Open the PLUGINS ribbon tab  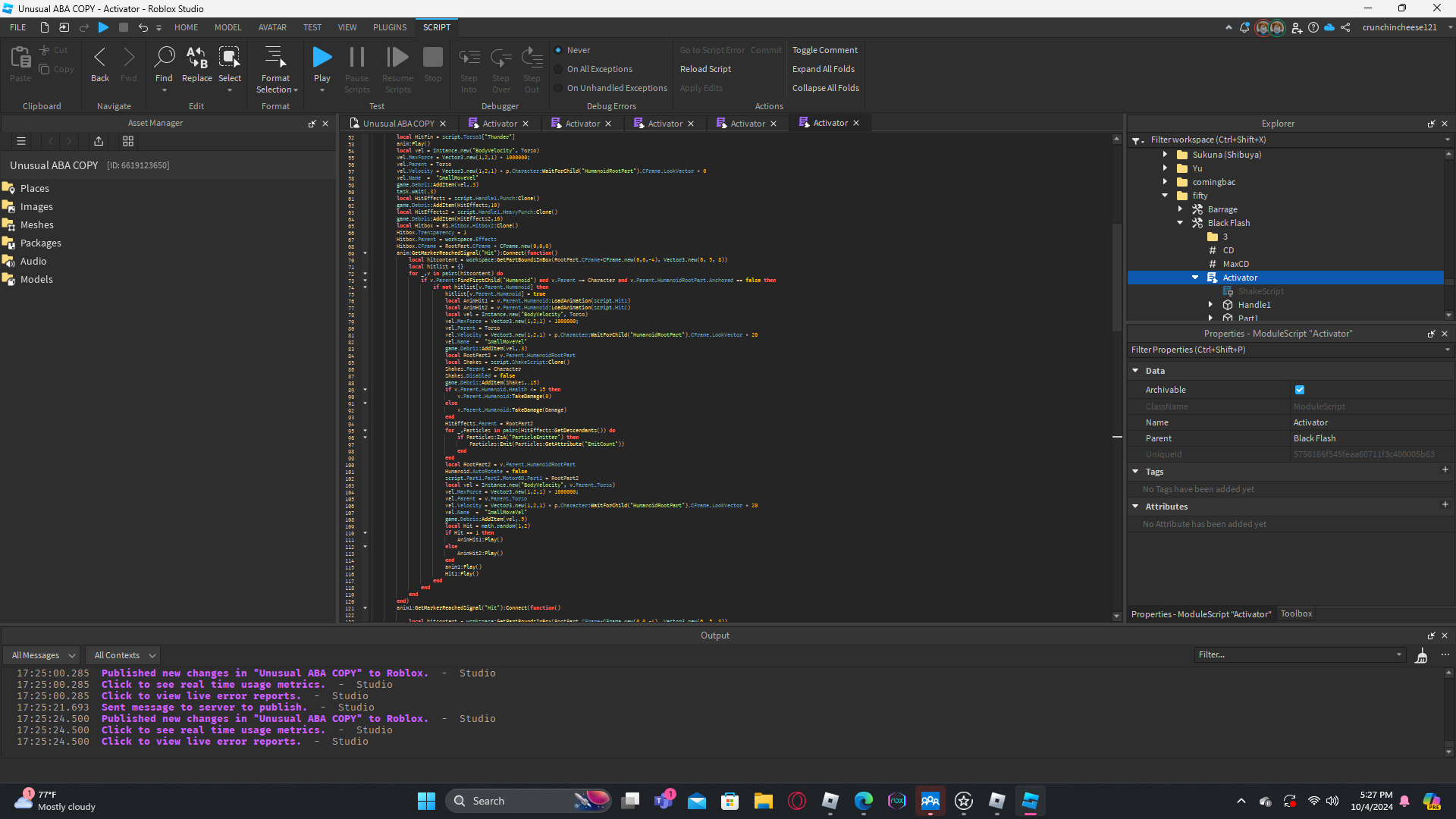pyautogui.click(x=390, y=27)
